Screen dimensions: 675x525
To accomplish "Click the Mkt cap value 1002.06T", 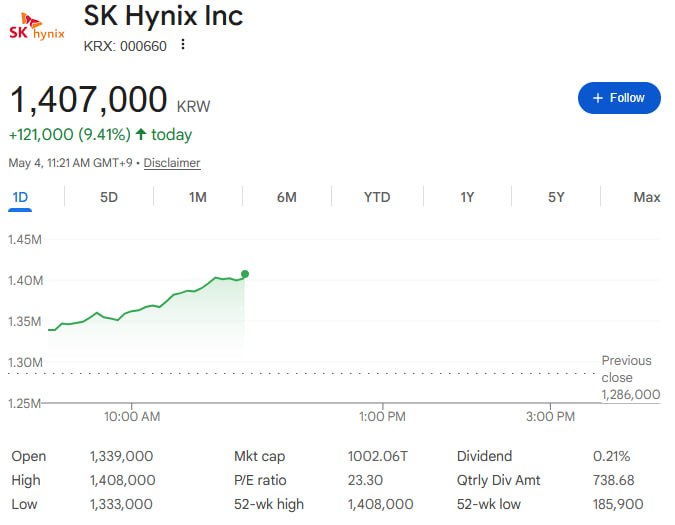I will click(378, 457).
